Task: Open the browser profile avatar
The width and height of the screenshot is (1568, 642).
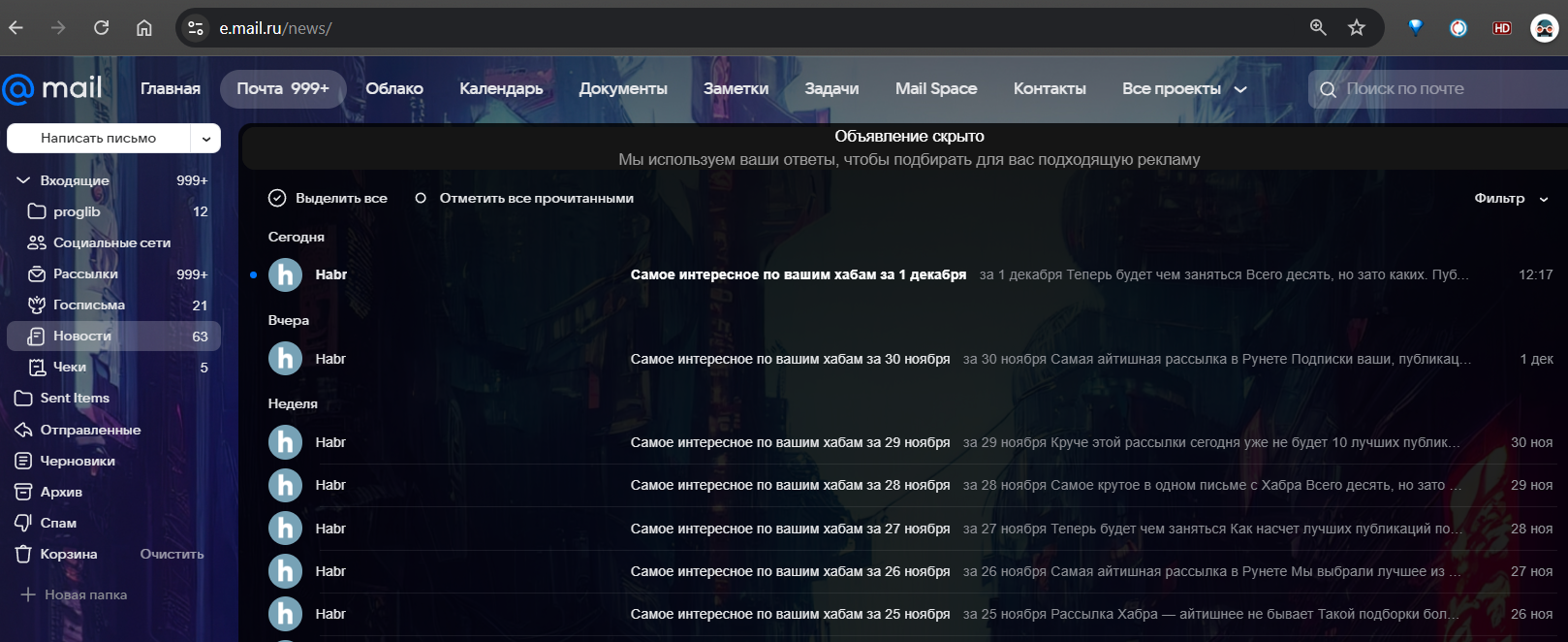Action: (1544, 28)
